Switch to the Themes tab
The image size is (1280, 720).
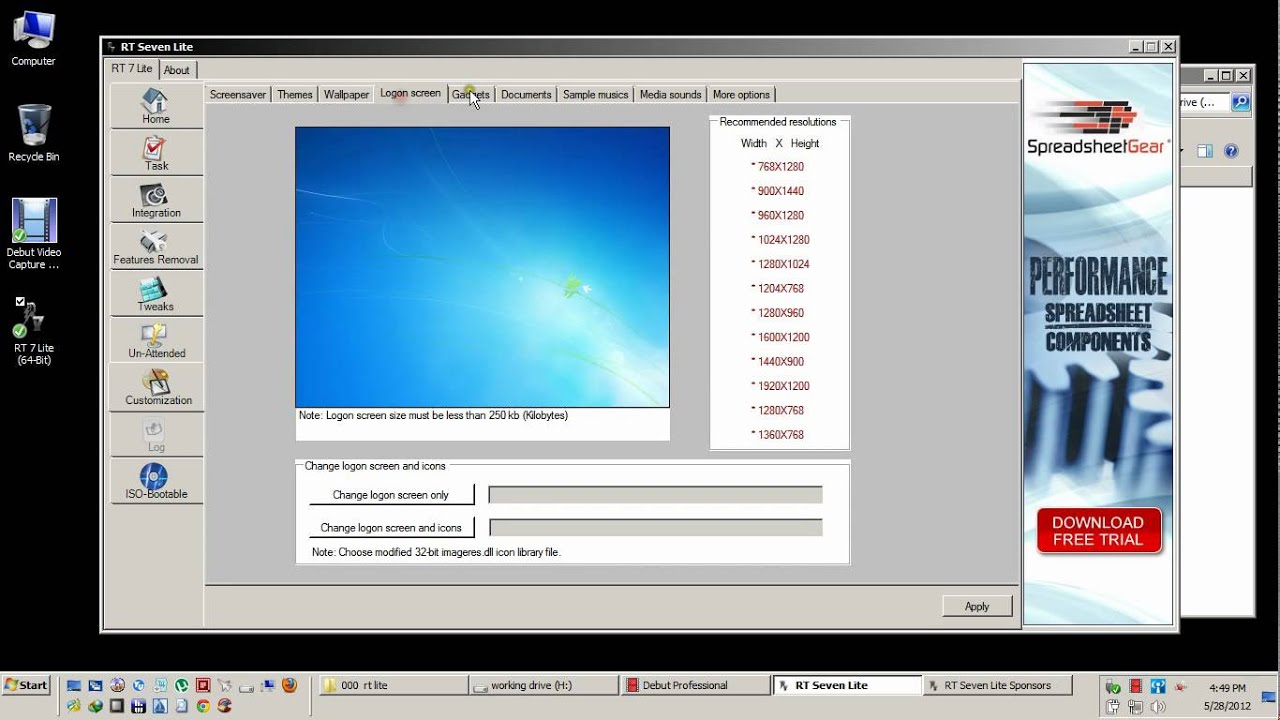(295, 95)
